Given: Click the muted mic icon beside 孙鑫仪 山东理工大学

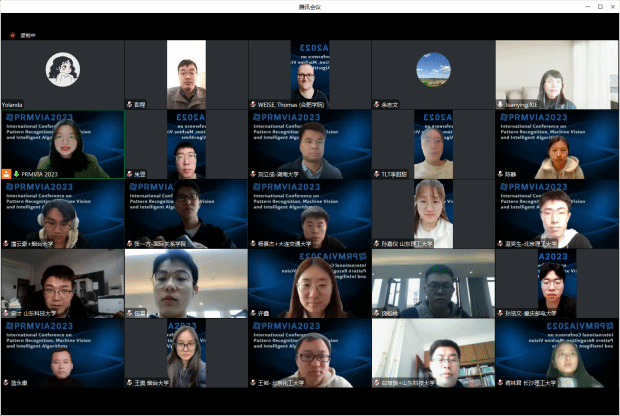Looking at the screenshot, I should (377, 243).
